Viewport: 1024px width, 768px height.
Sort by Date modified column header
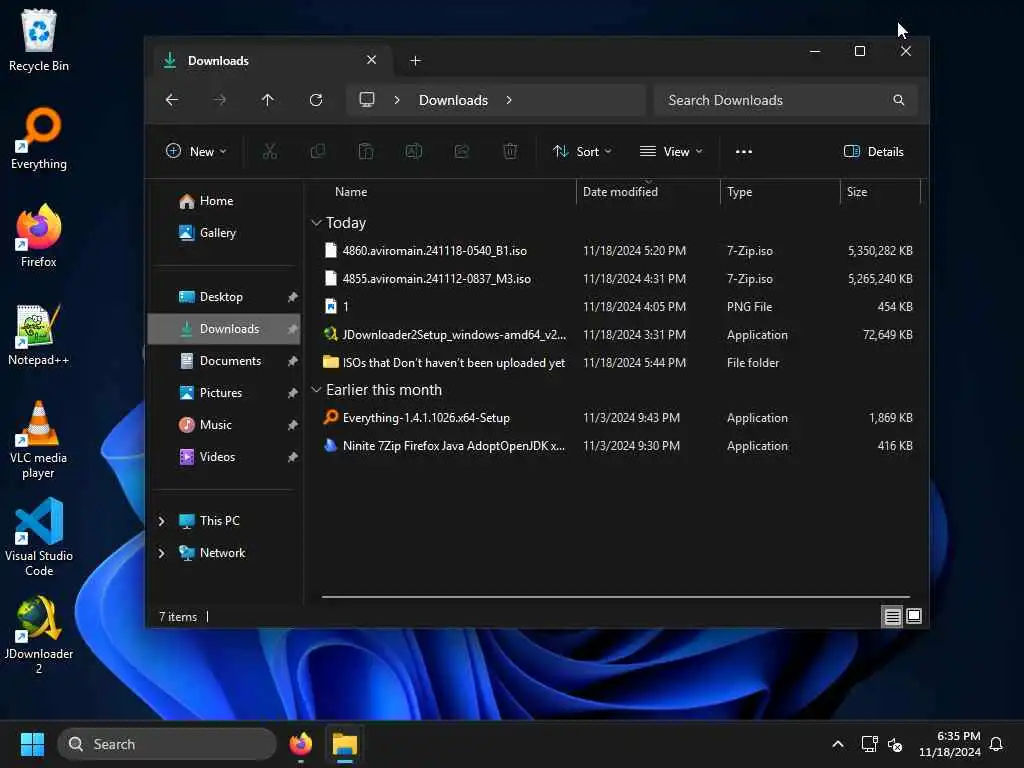[648, 192]
